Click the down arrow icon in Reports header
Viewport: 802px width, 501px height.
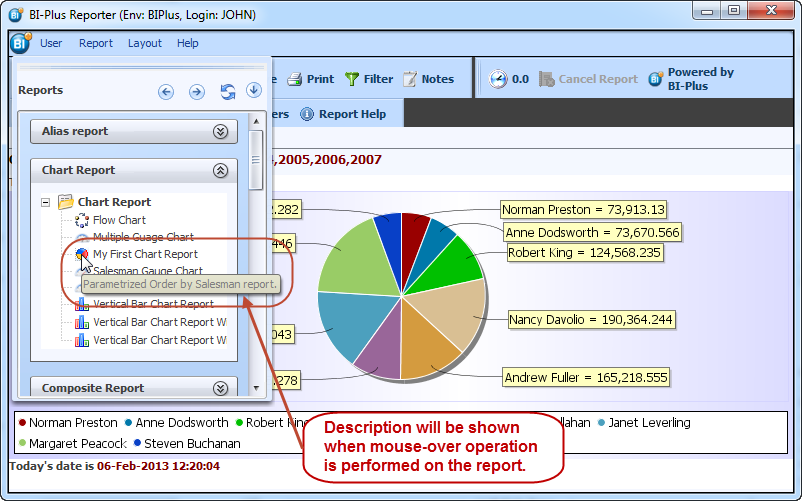[253, 91]
